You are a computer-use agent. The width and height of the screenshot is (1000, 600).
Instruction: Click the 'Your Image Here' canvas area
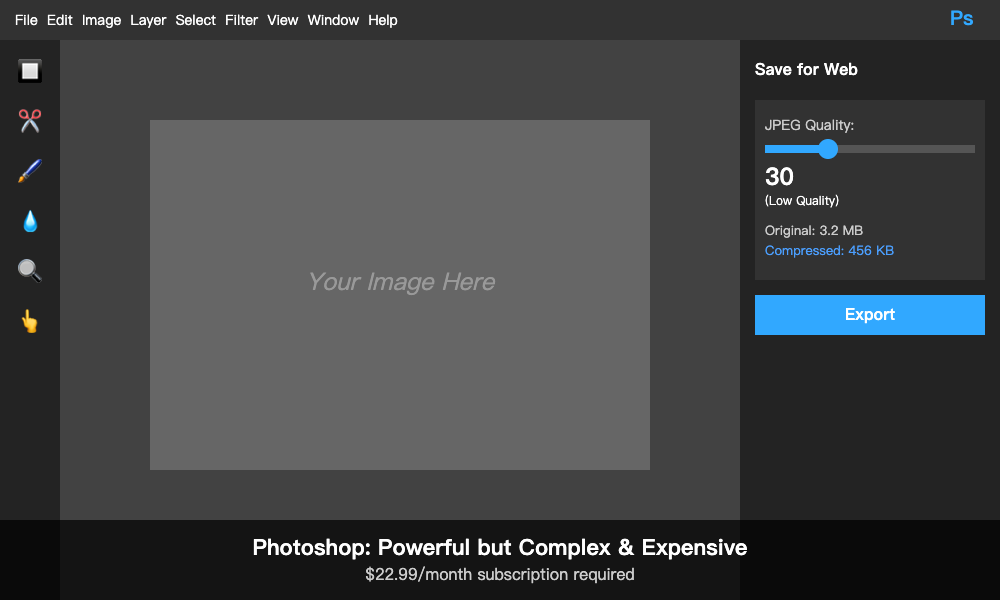(400, 295)
